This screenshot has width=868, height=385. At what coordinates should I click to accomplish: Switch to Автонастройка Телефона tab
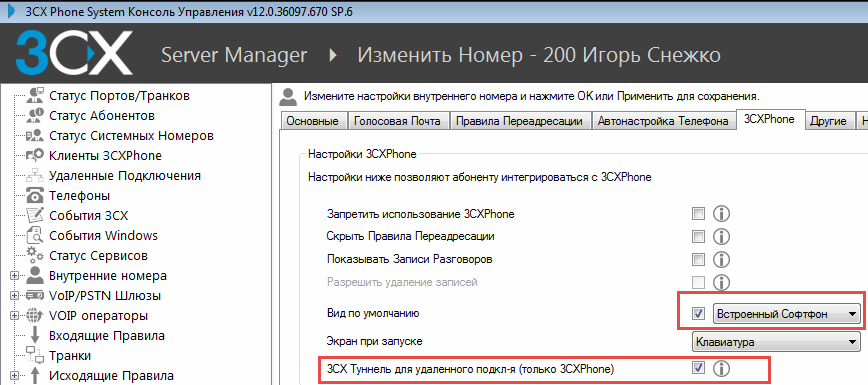663,121
